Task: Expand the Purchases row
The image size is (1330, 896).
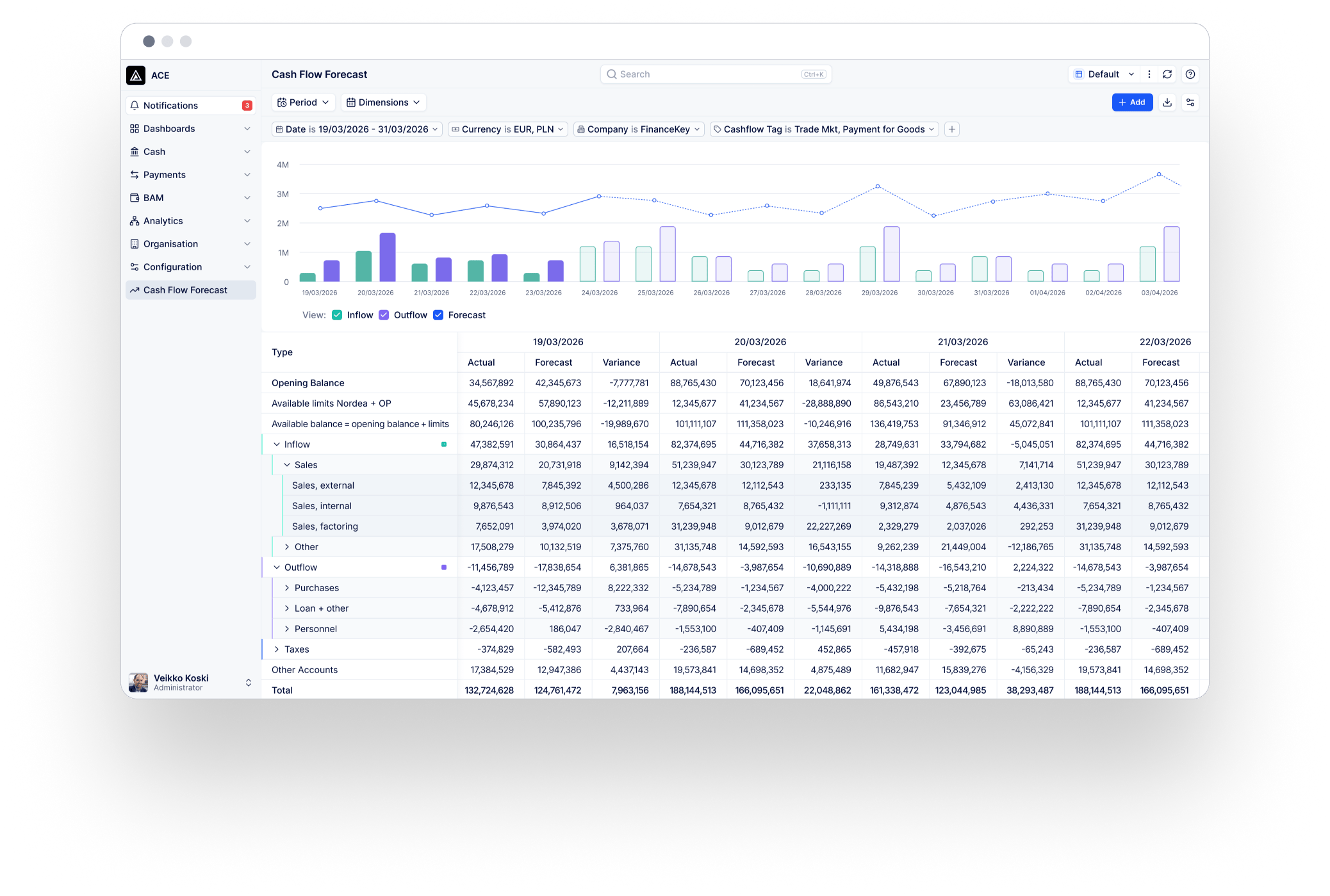Action: 287,588
